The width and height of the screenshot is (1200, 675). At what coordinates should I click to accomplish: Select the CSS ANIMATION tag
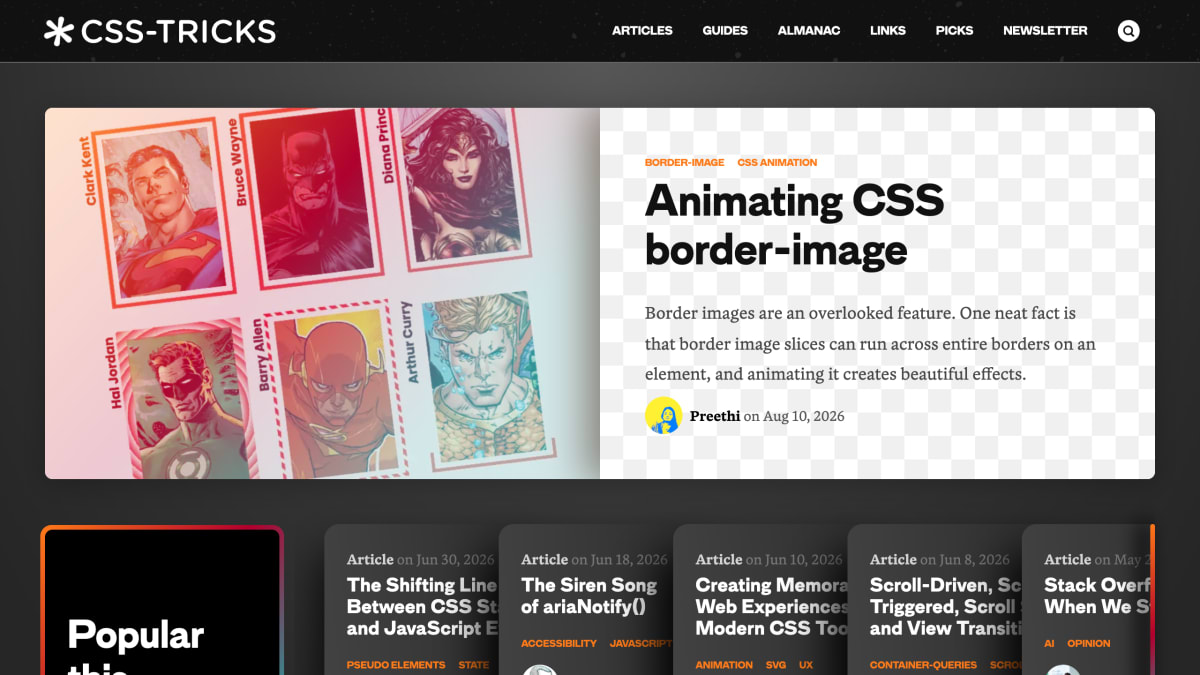click(777, 162)
